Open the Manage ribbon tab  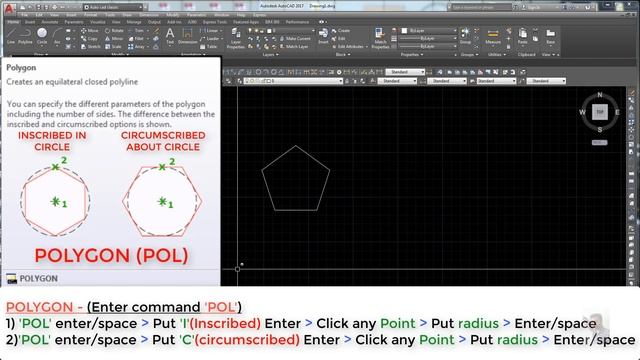[134, 22]
